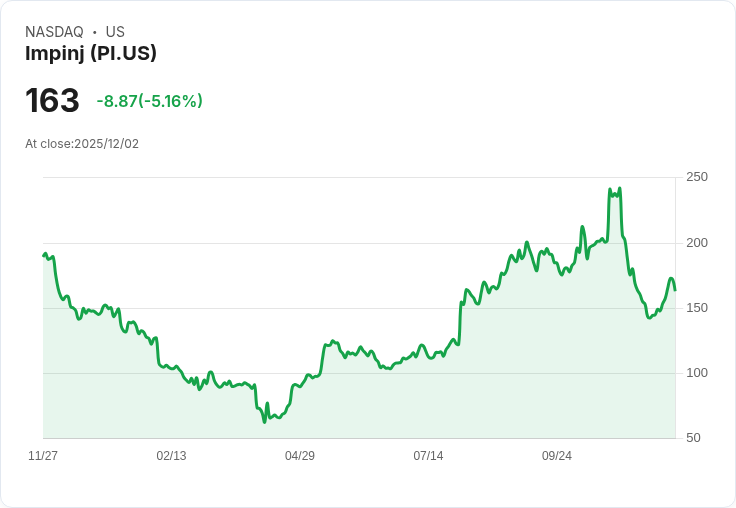This screenshot has width=736, height=508.
Task: Click the chart's lowest trough near 60
Action: click(x=264, y=421)
